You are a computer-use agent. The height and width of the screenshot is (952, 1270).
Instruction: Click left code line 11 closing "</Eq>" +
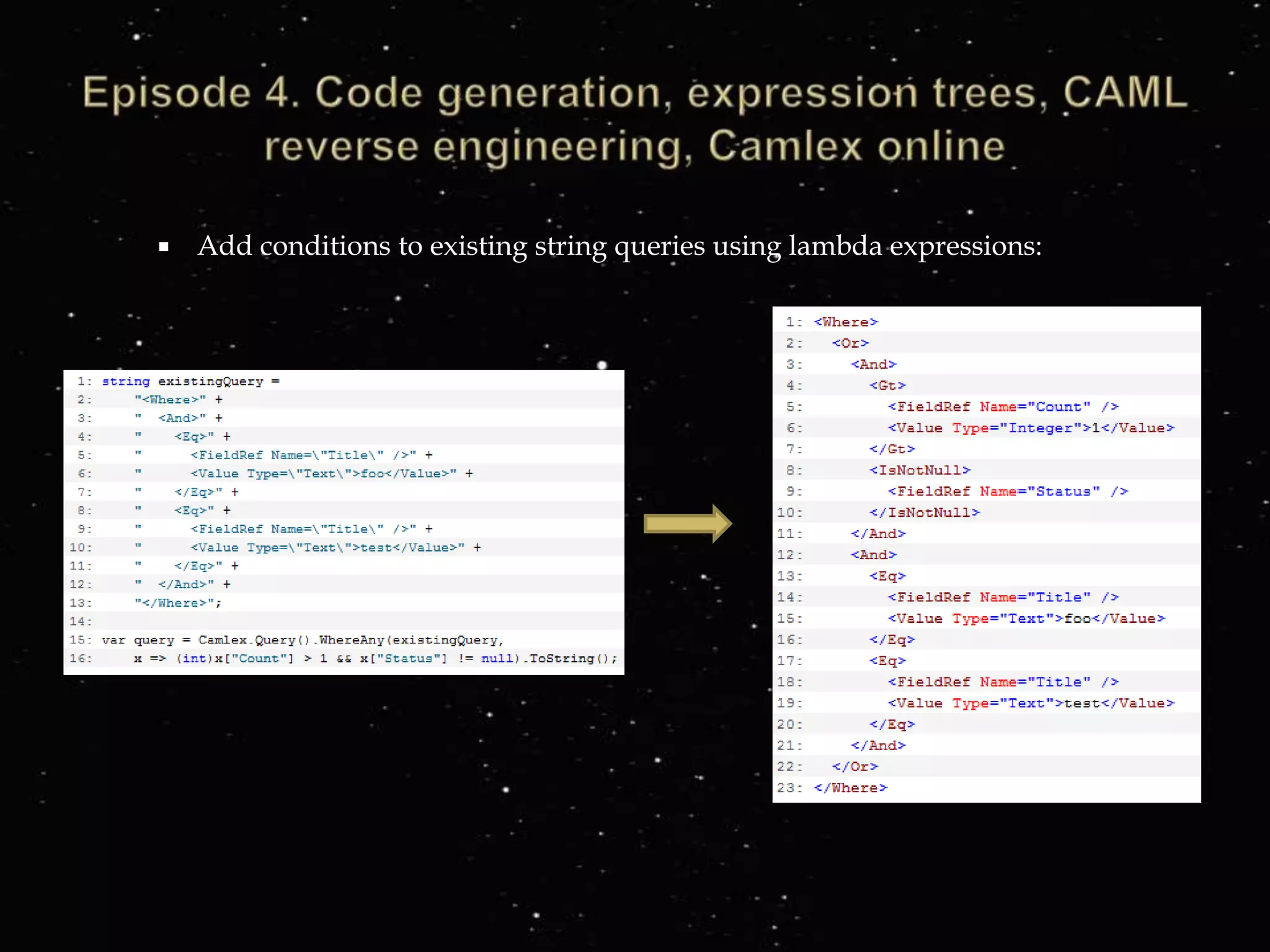(x=187, y=566)
